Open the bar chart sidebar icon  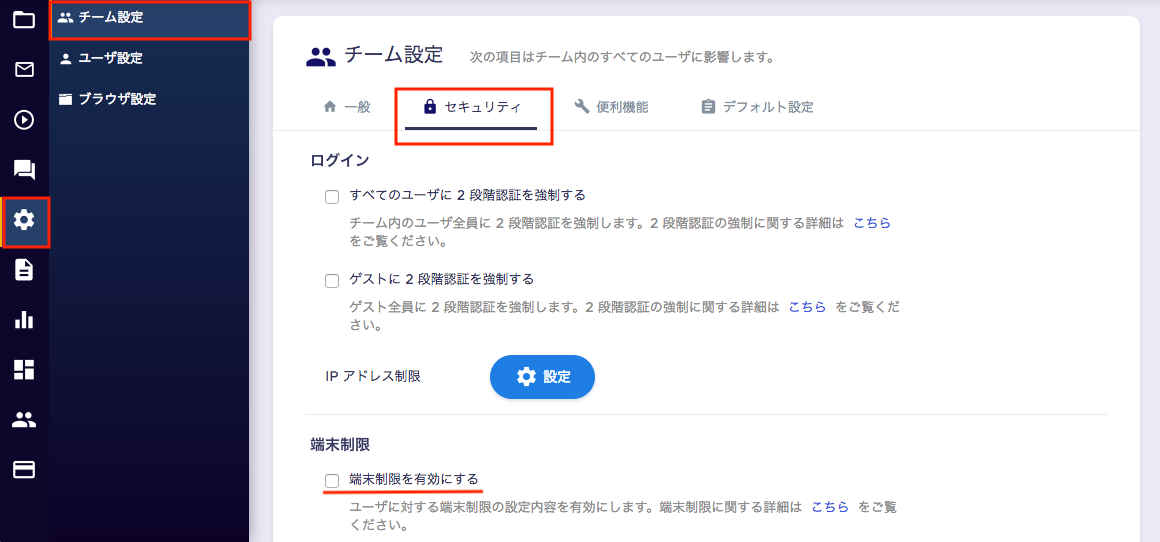24,320
